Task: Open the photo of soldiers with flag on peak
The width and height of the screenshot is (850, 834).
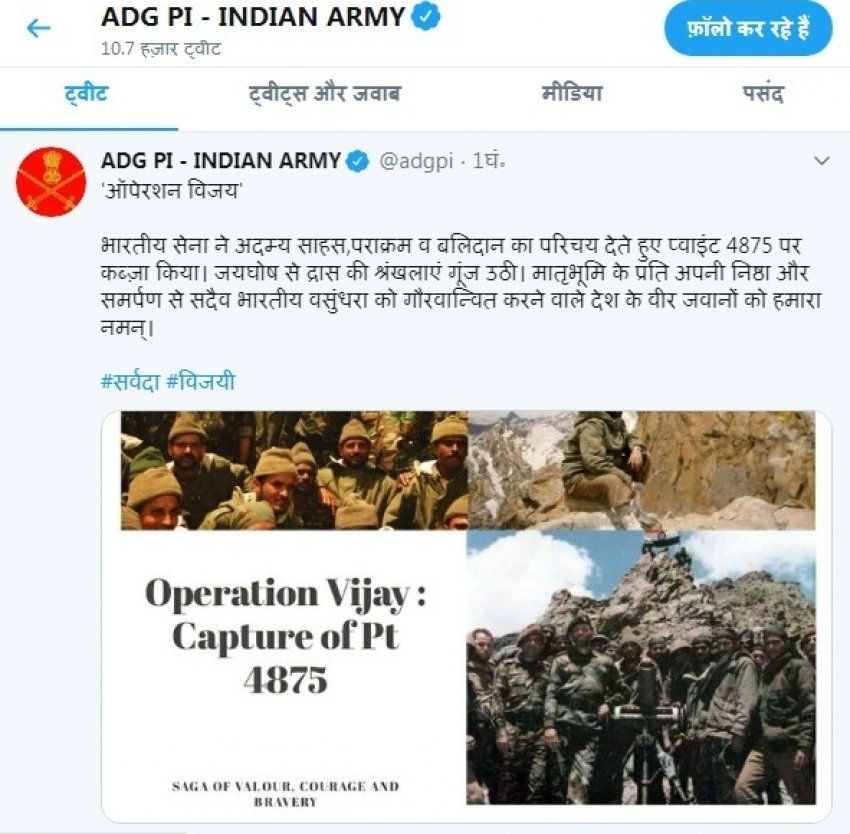Action: click(641, 668)
